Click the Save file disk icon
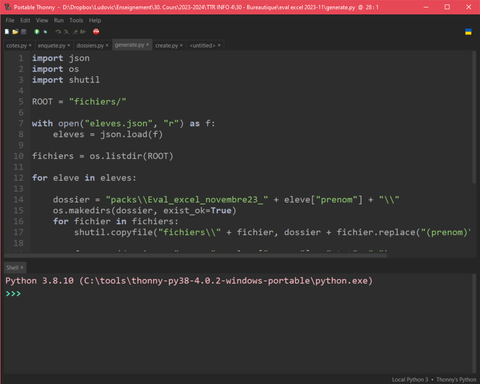480x384 pixels. coord(24,32)
